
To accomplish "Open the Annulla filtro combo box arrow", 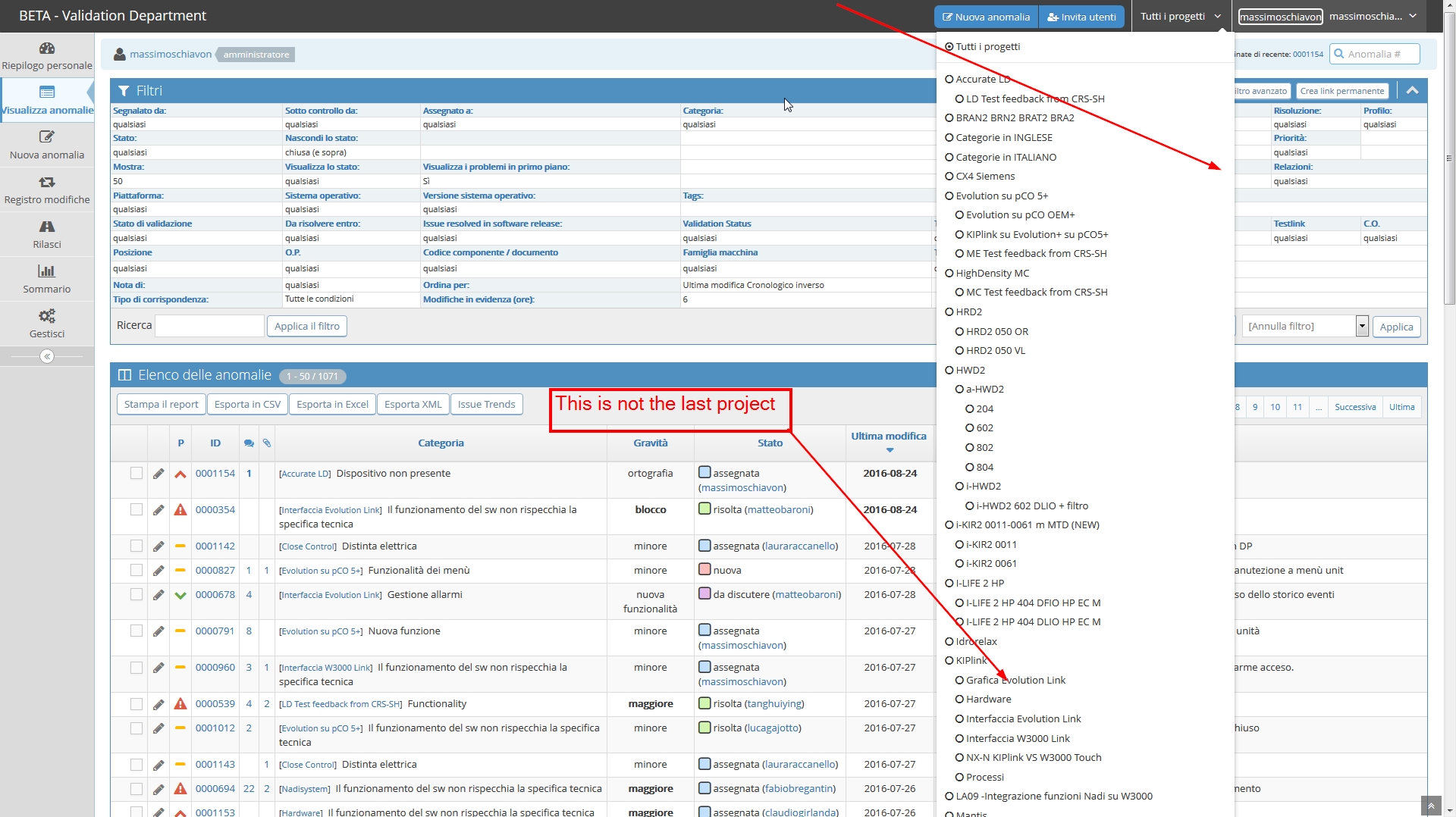I will tap(1362, 327).
